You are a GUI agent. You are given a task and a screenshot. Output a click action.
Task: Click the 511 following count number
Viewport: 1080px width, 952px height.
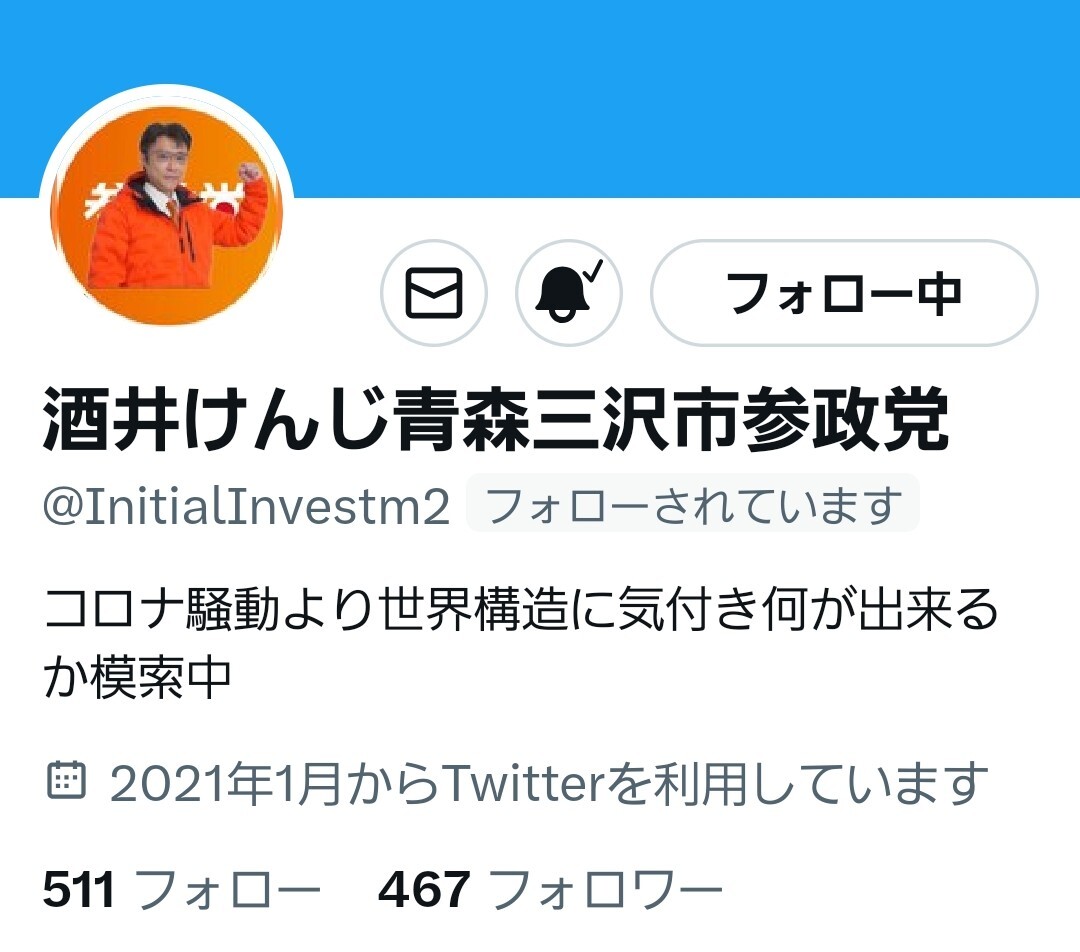79,890
